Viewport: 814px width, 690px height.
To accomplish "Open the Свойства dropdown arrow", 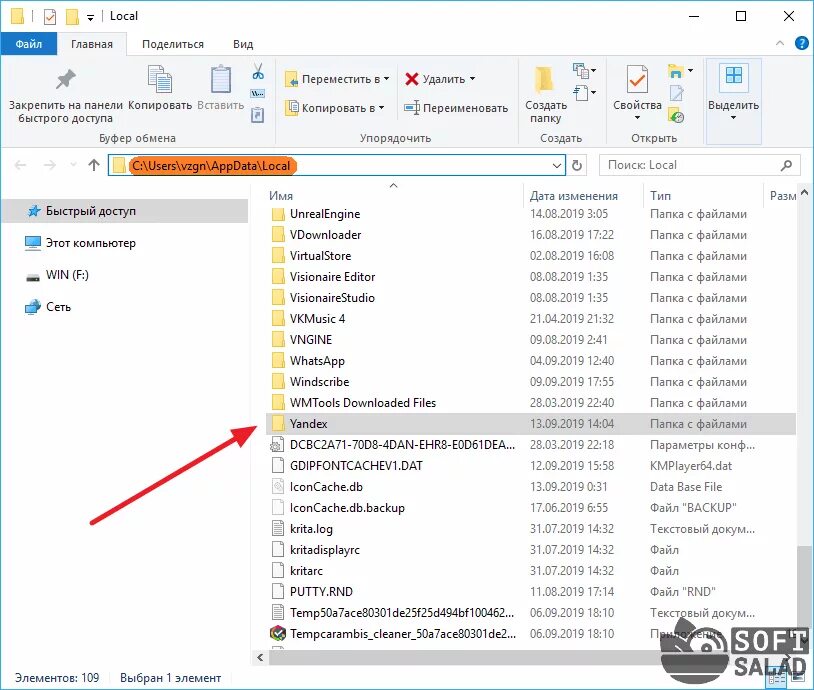I will pos(637,118).
